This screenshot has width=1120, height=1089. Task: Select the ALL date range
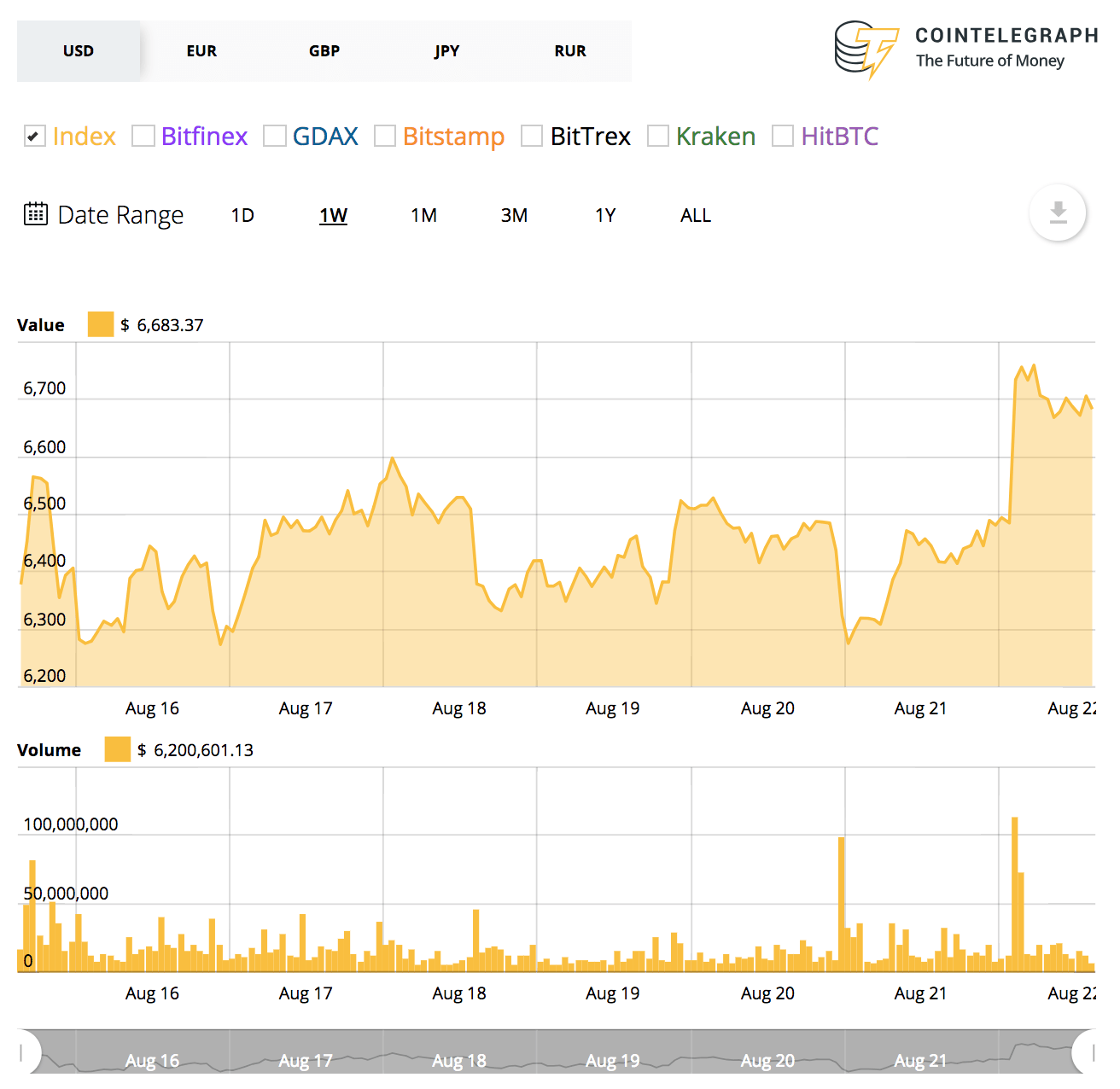(x=695, y=215)
